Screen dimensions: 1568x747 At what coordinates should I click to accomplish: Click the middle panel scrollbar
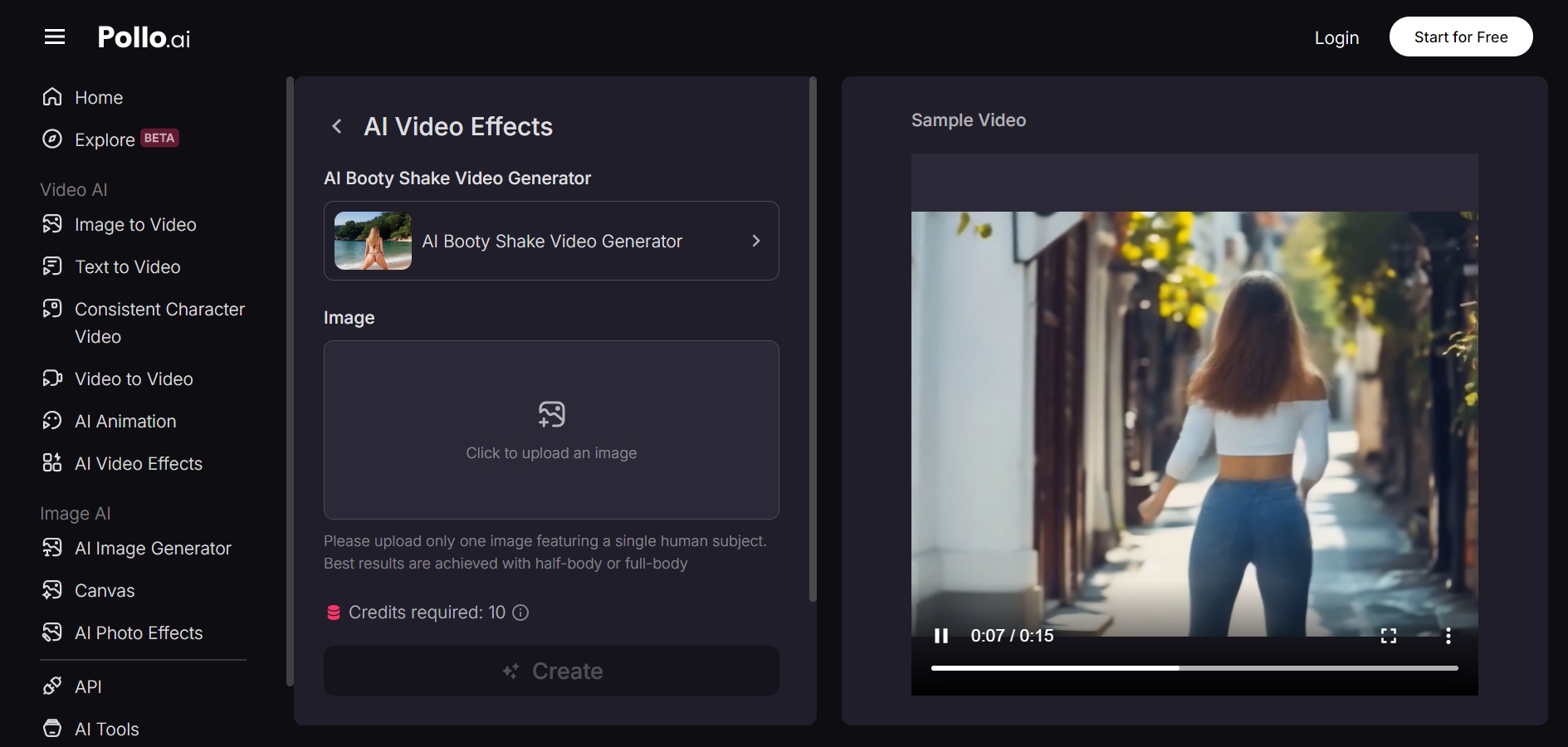813,339
